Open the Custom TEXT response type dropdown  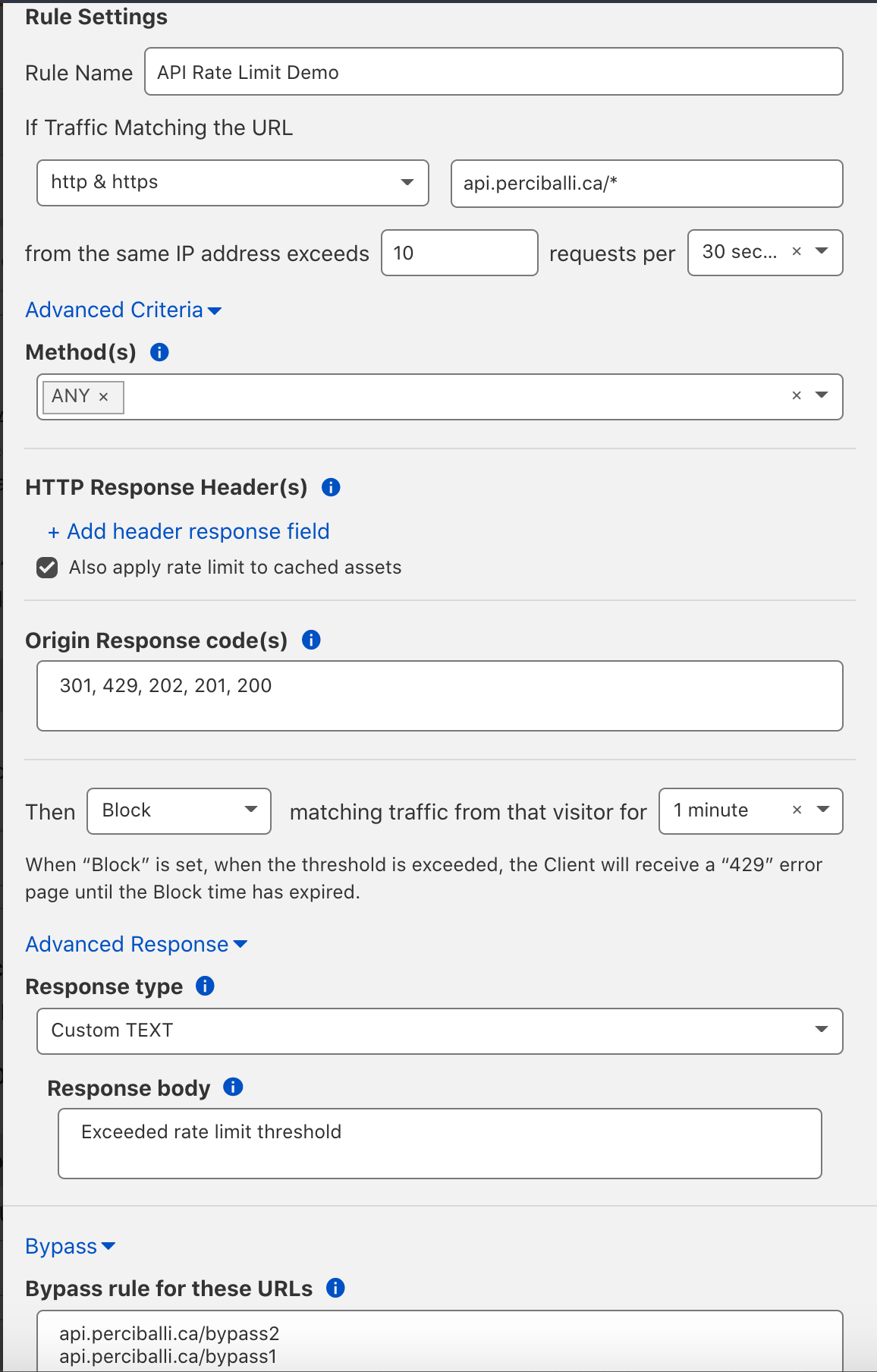point(439,1031)
